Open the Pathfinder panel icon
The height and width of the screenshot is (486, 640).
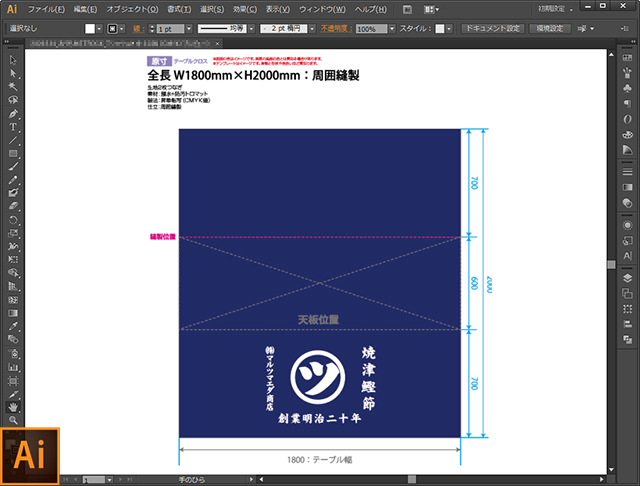(x=627, y=339)
